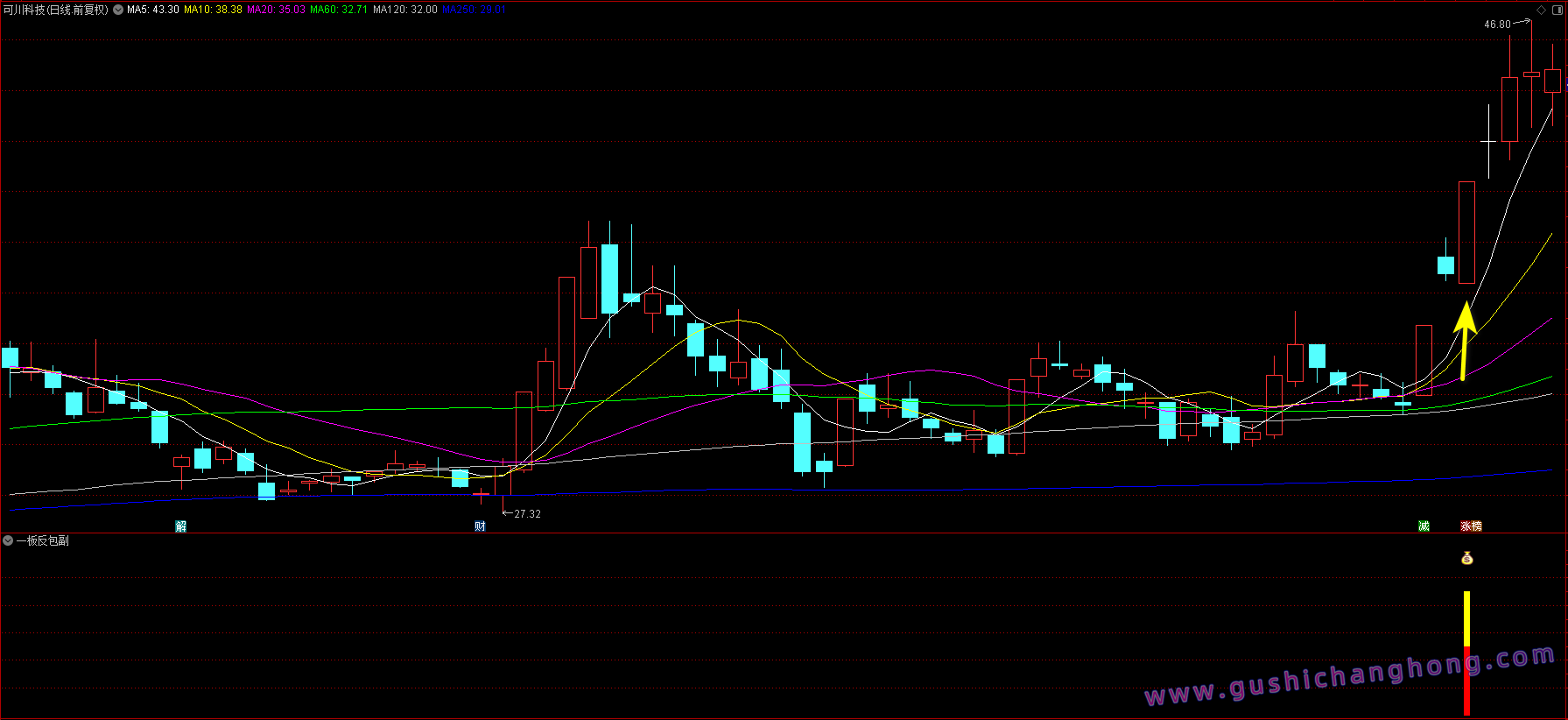The image size is (1568, 720).
Task: Click the diamond icon at top right
Action: click(x=1542, y=10)
